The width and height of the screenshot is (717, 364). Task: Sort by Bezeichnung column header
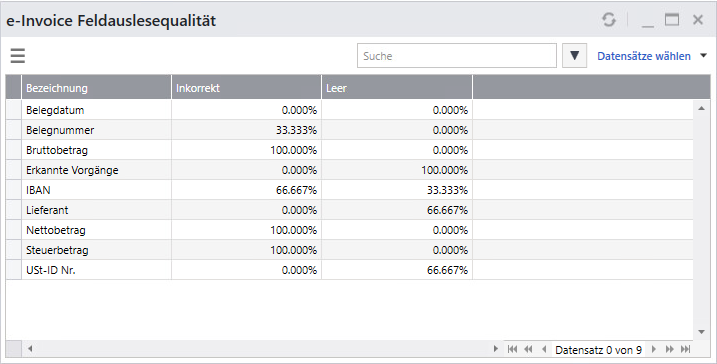[x=96, y=88]
